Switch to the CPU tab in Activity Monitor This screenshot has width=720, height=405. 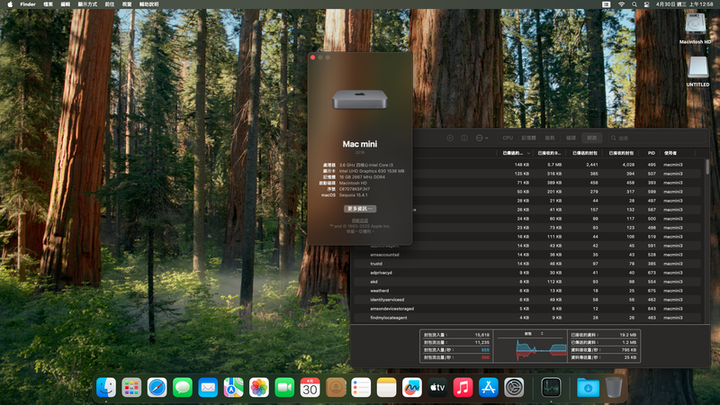507,138
